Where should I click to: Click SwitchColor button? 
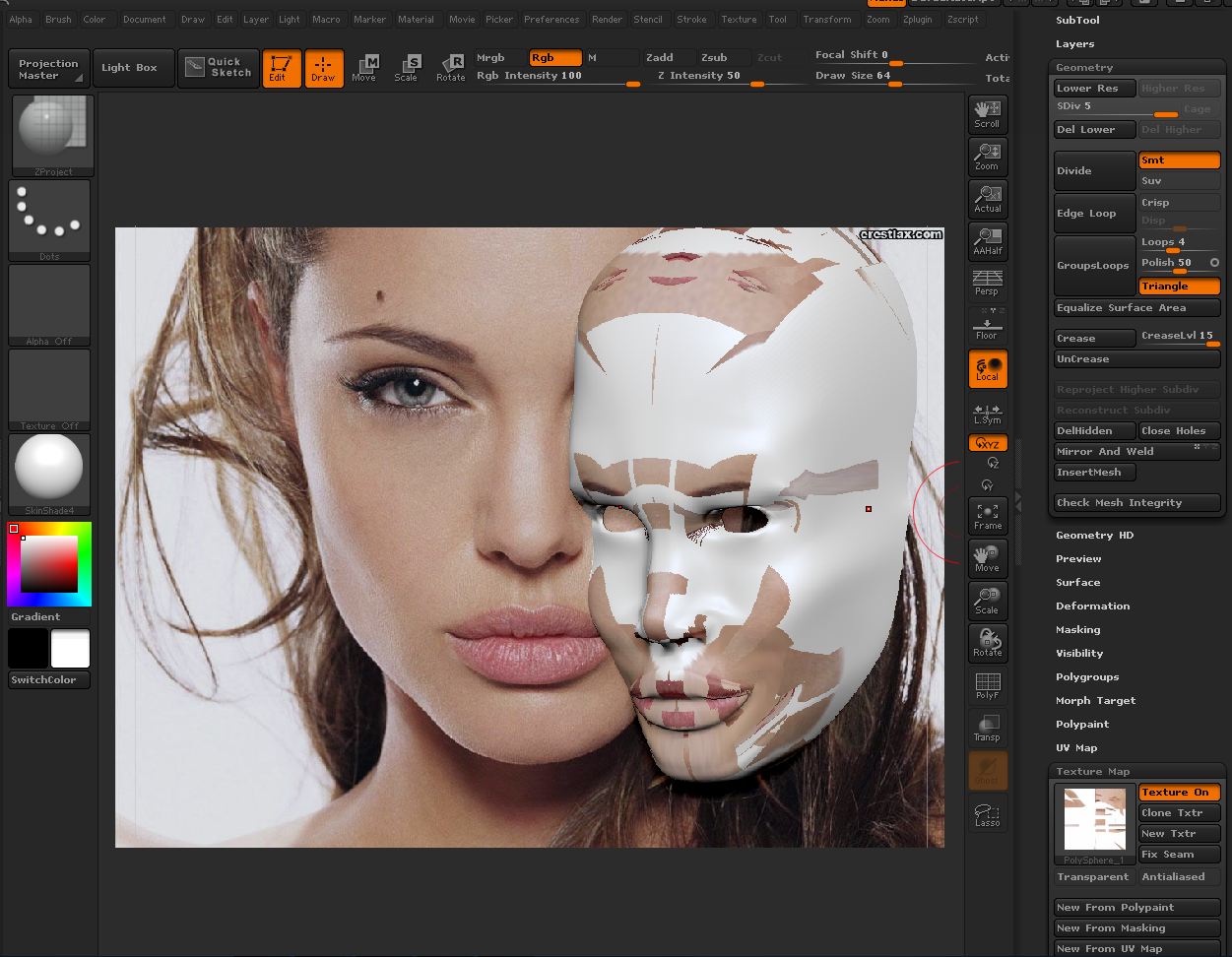[49, 680]
